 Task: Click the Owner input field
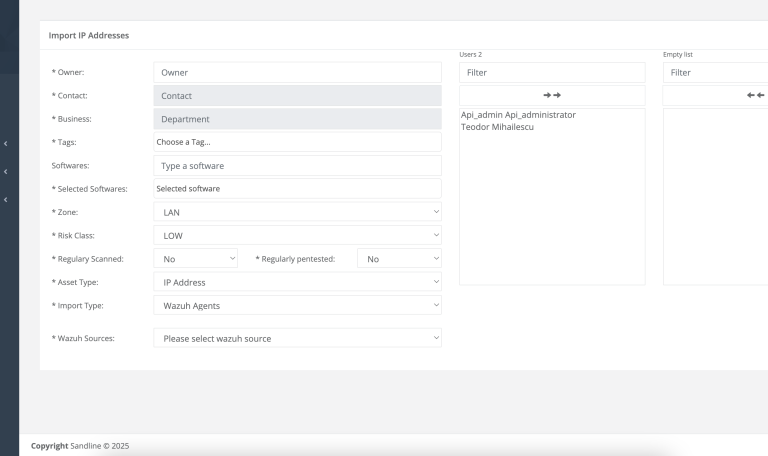297,72
